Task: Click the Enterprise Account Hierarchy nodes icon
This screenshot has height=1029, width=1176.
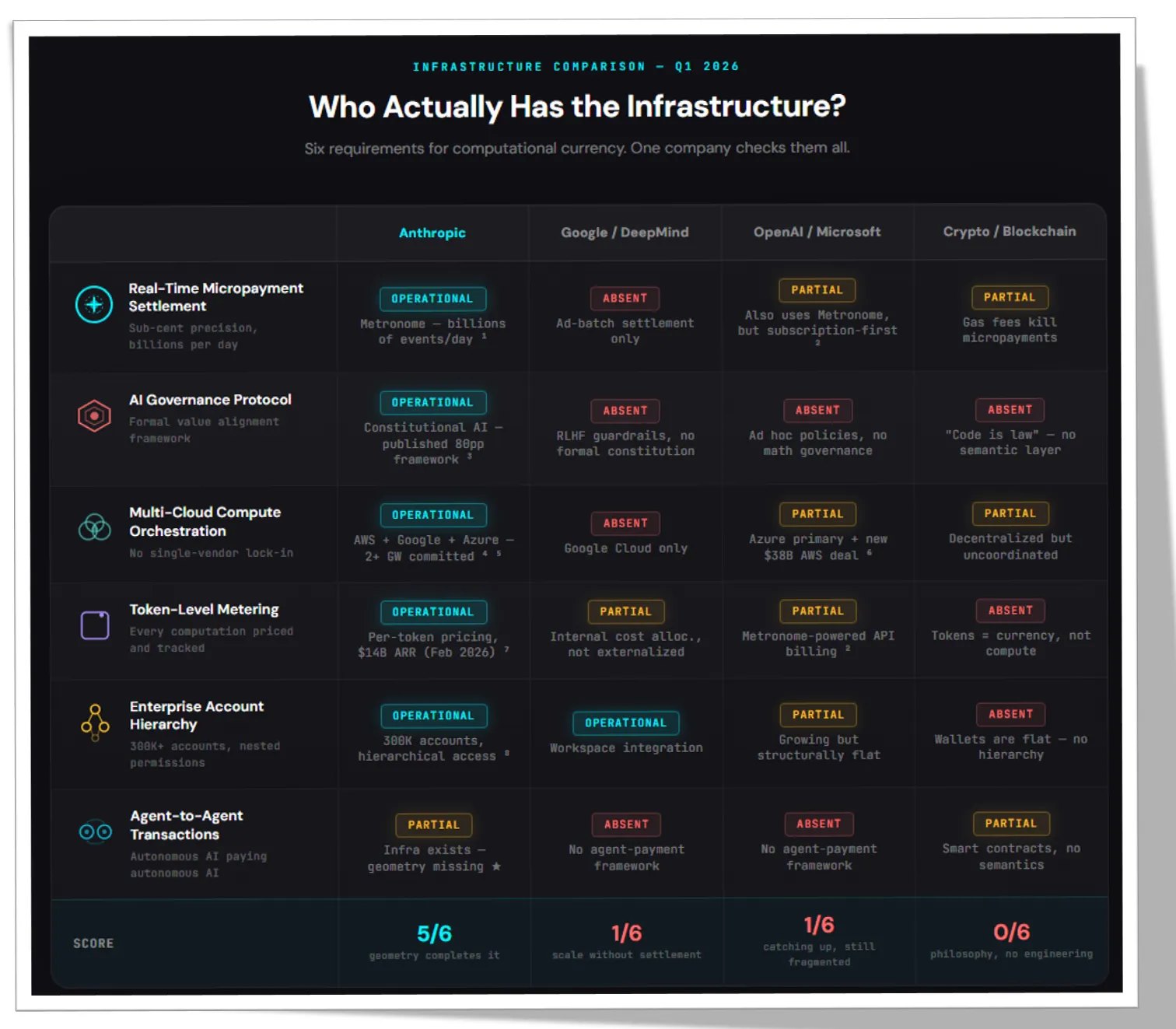Action: click(95, 723)
